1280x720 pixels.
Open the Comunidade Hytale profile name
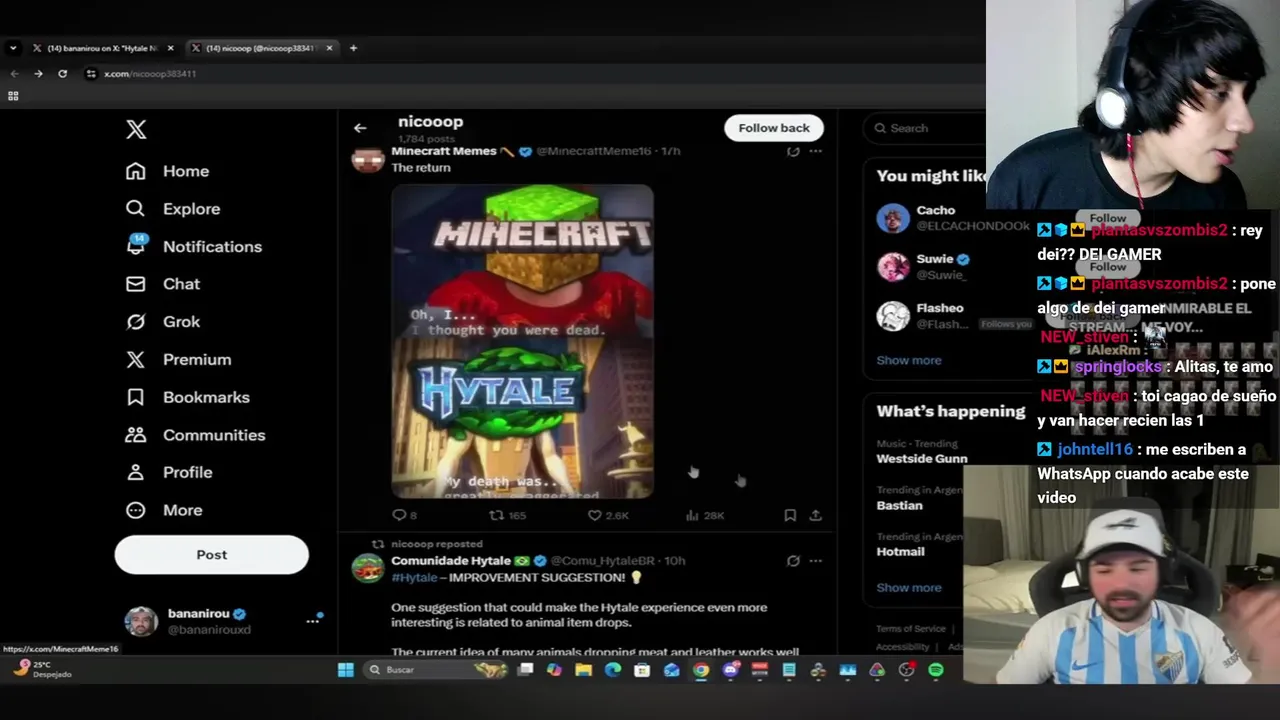(450, 561)
